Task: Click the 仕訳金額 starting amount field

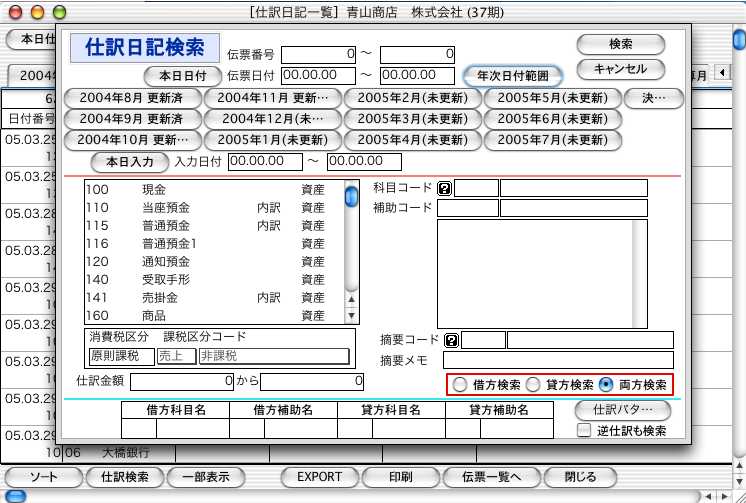Action: (x=182, y=381)
